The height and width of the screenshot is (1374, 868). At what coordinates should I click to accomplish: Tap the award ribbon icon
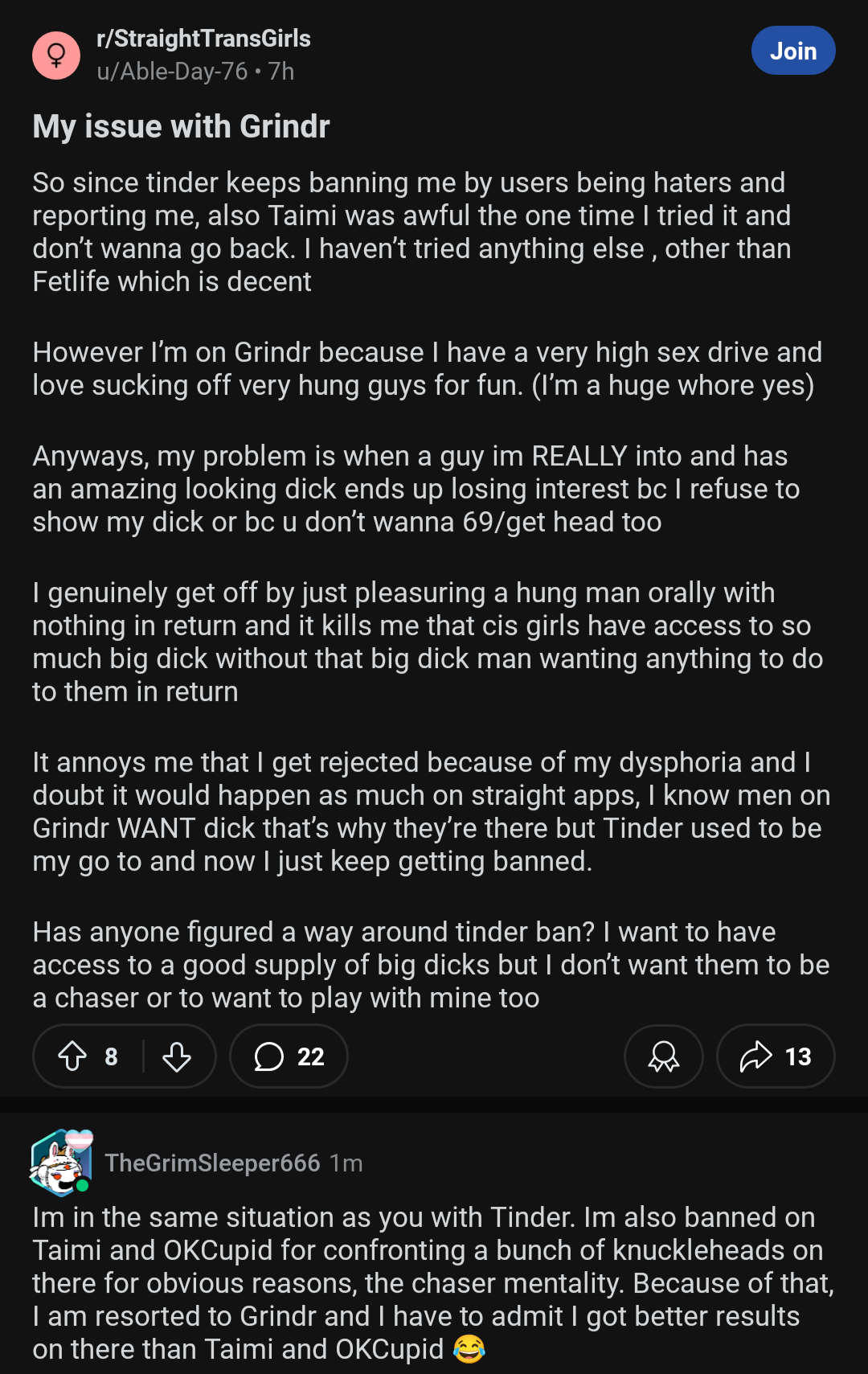click(x=664, y=1056)
